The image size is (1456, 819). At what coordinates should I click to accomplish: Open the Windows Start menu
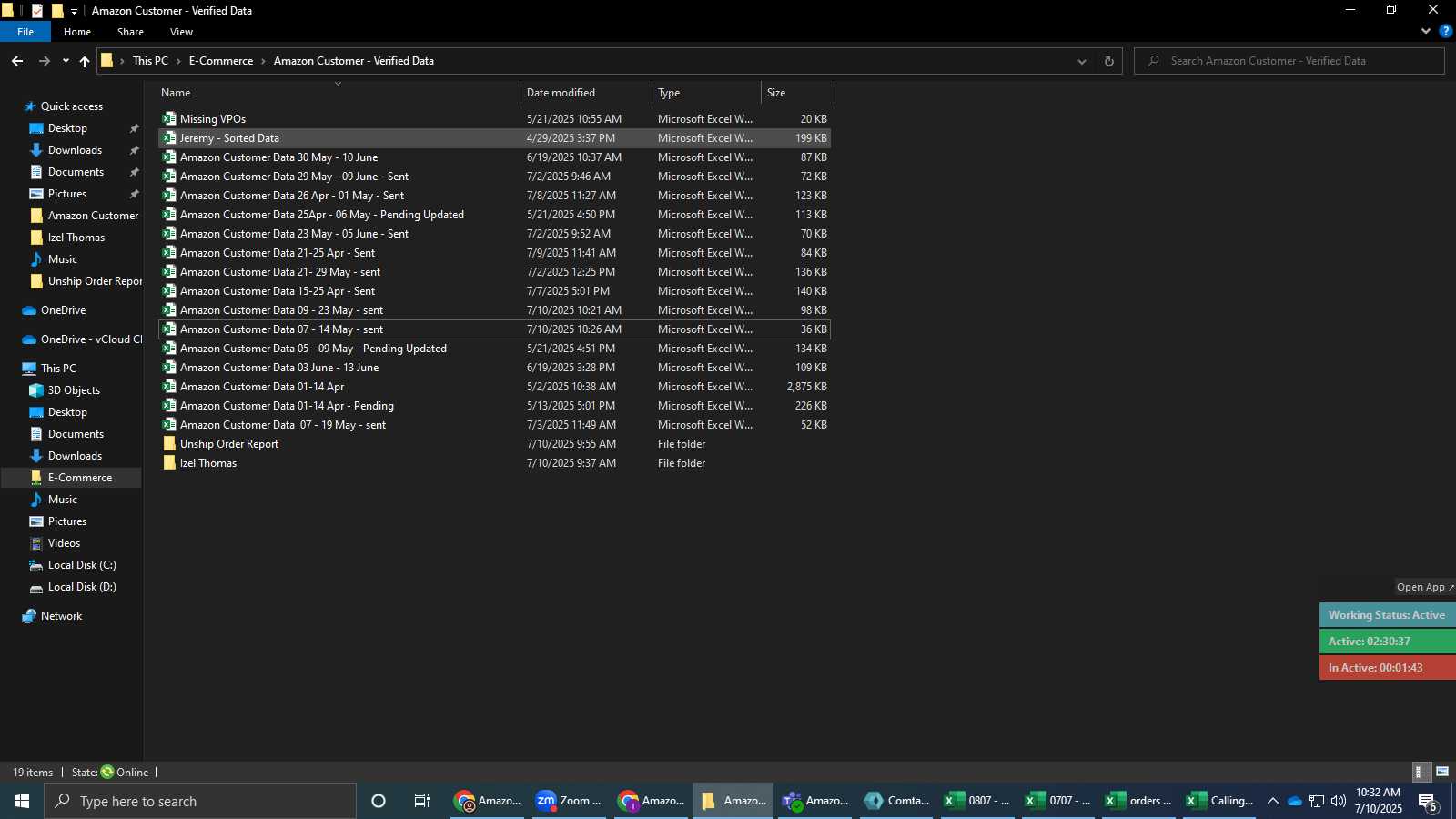pos(22,801)
